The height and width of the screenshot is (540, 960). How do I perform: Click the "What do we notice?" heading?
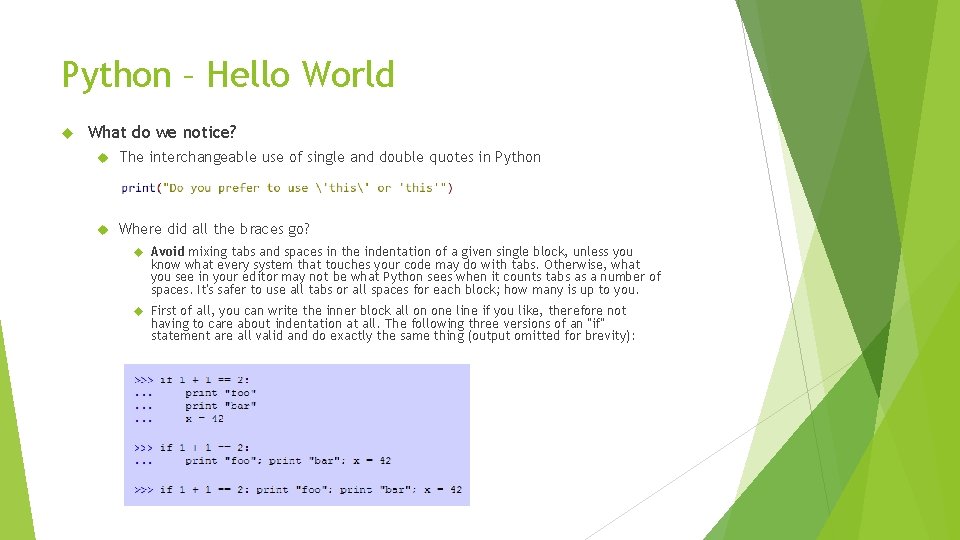pos(162,132)
